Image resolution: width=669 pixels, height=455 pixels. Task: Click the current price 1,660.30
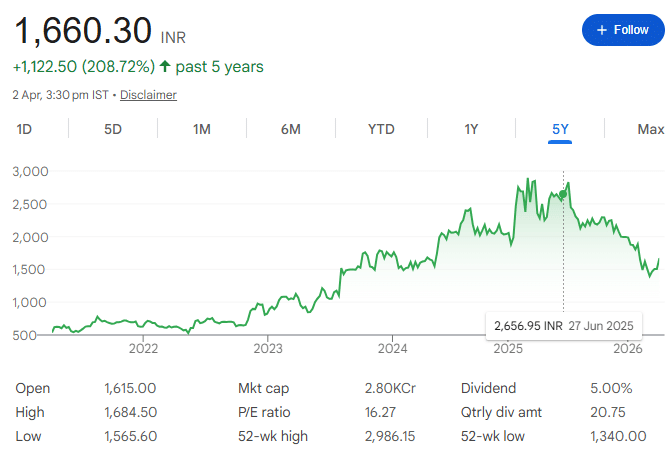pyautogui.click(x=82, y=30)
